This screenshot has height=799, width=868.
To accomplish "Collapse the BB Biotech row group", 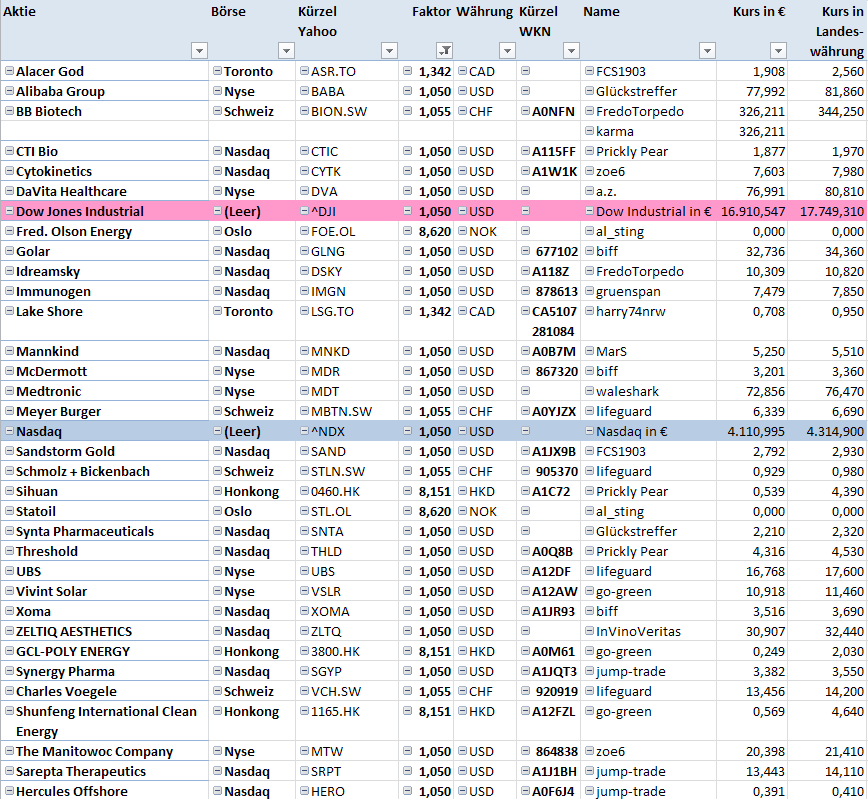I will click(9, 111).
